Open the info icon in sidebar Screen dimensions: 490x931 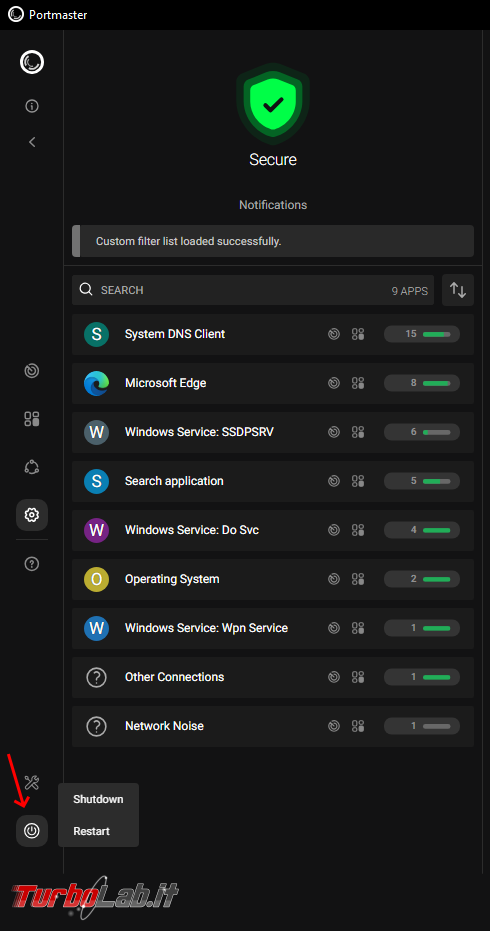pyautogui.click(x=32, y=106)
